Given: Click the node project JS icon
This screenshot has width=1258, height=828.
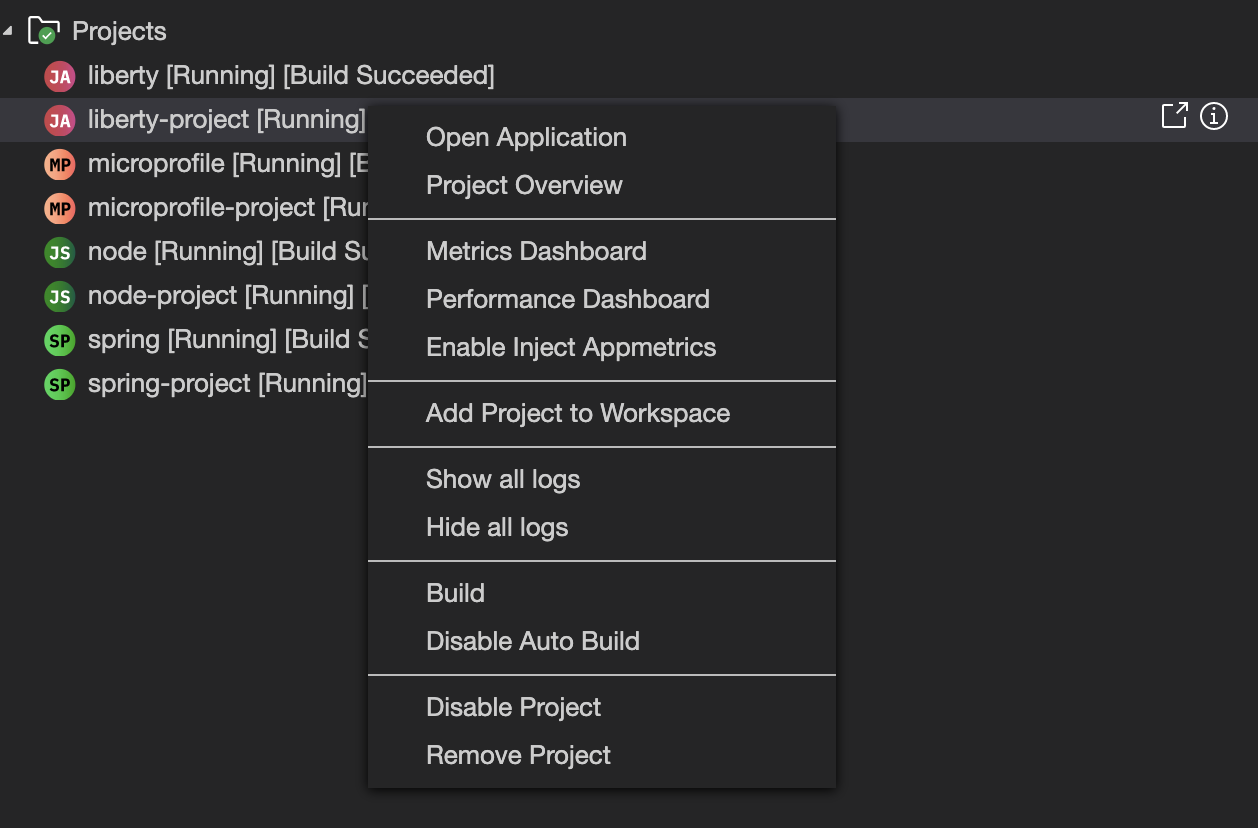Looking at the screenshot, I should click(x=59, y=251).
